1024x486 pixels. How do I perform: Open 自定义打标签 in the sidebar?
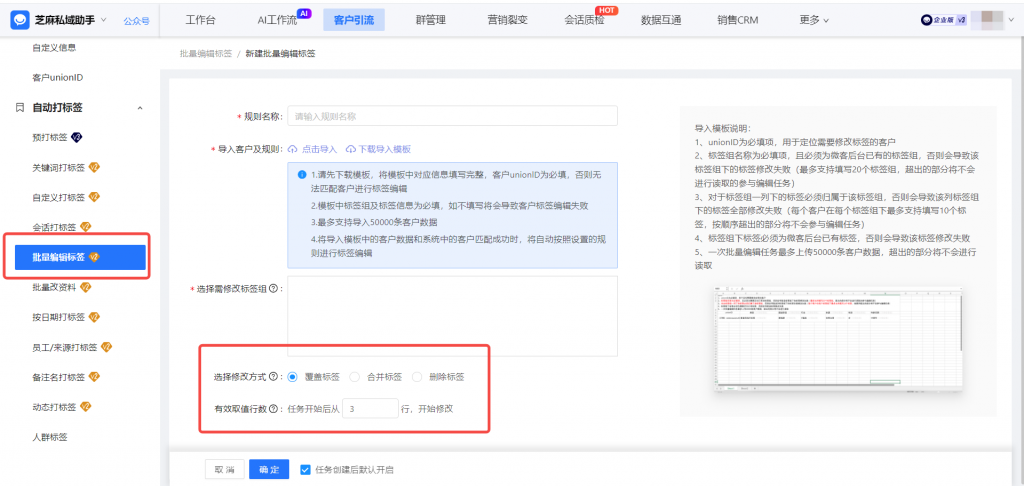pos(58,197)
